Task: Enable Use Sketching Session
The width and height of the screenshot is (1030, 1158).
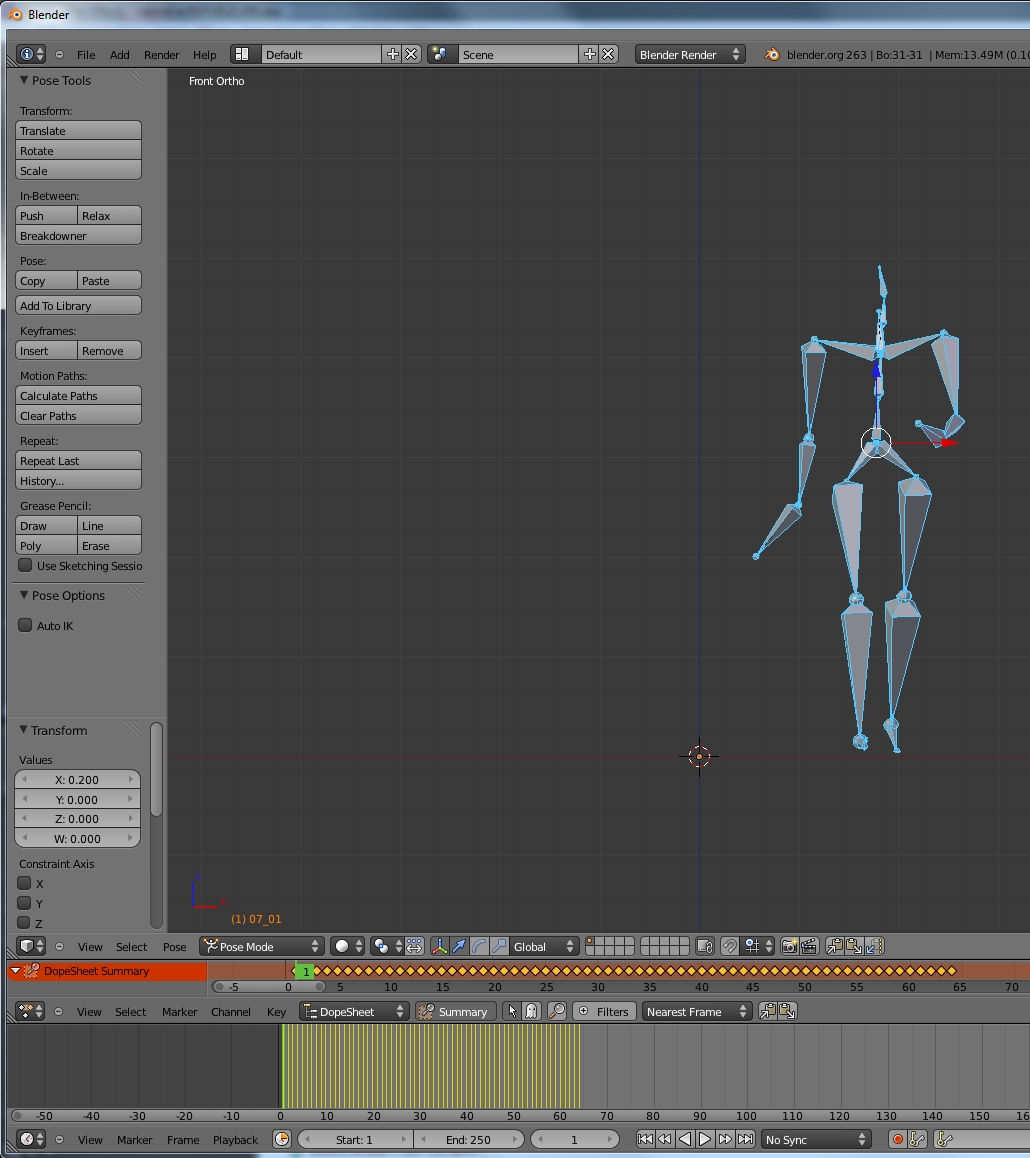Action: 24,566
